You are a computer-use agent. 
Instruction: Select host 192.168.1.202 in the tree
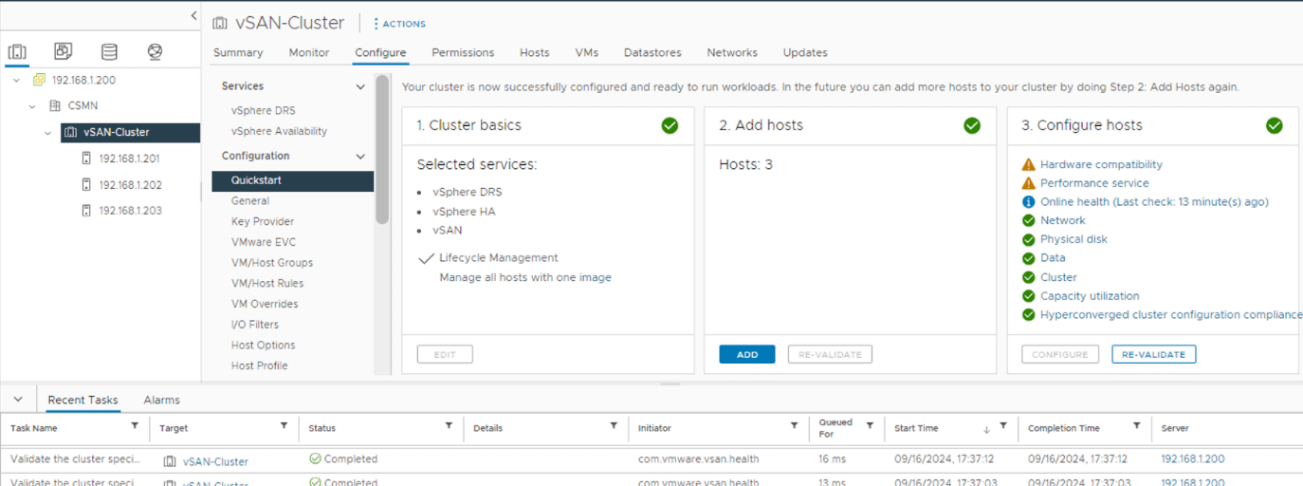[x=130, y=185]
